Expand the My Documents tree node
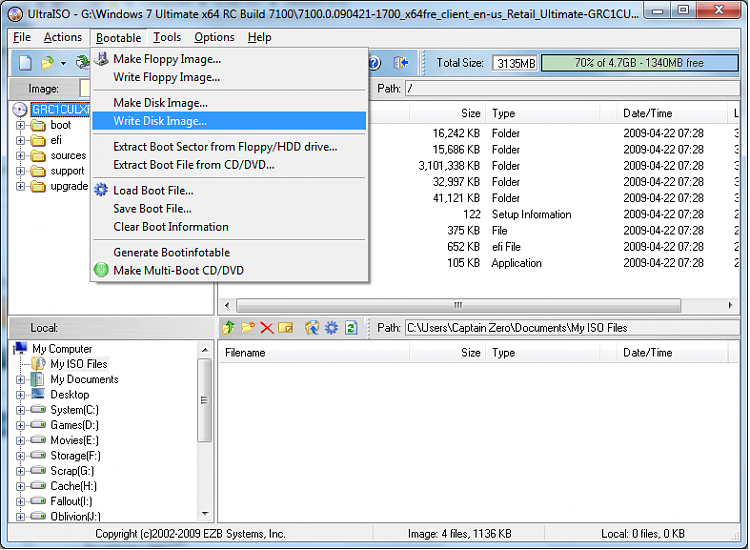The width and height of the screenshot is (750, 550). [21, 380]
